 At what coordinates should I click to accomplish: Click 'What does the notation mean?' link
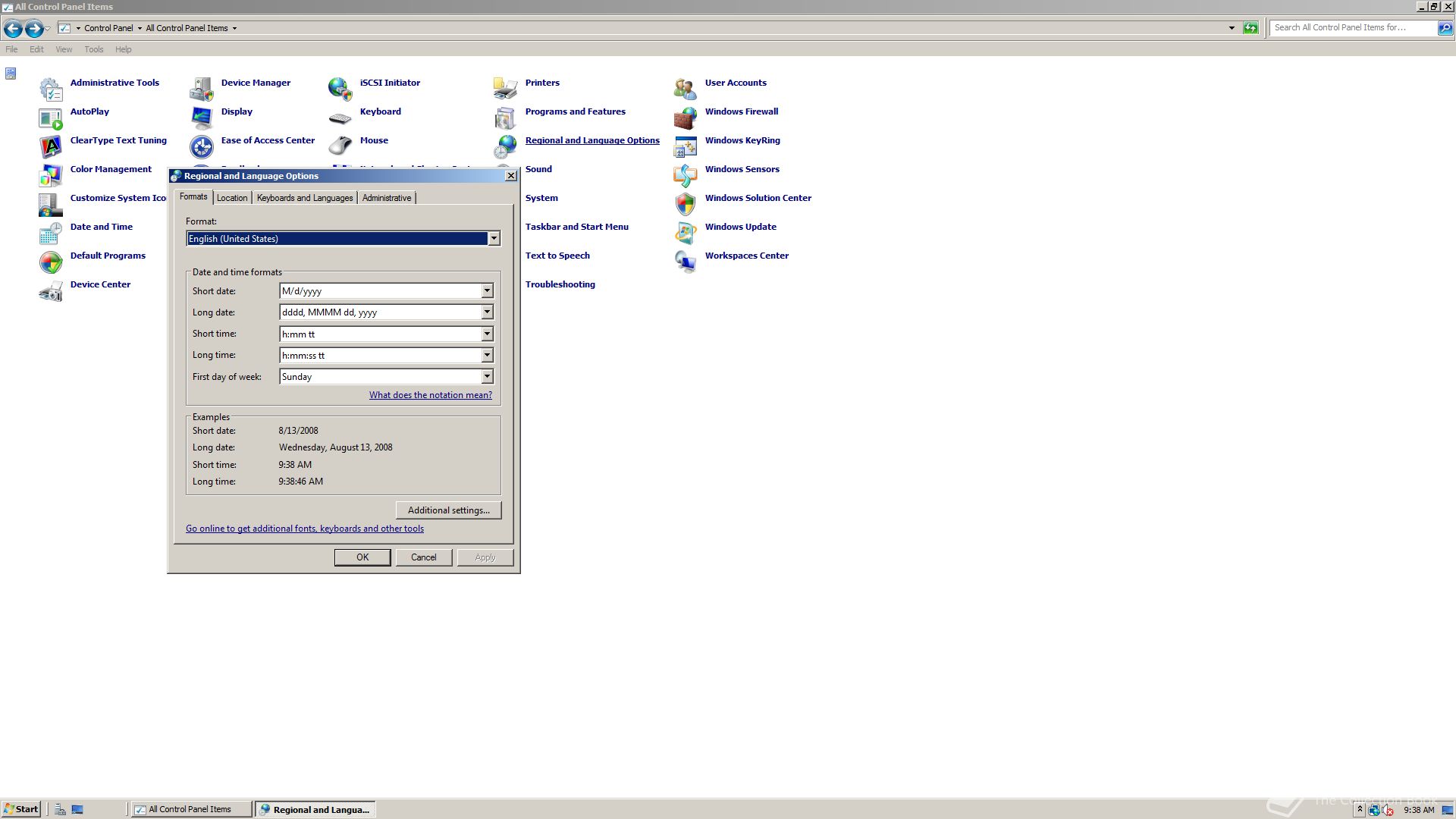click(430, 395)
